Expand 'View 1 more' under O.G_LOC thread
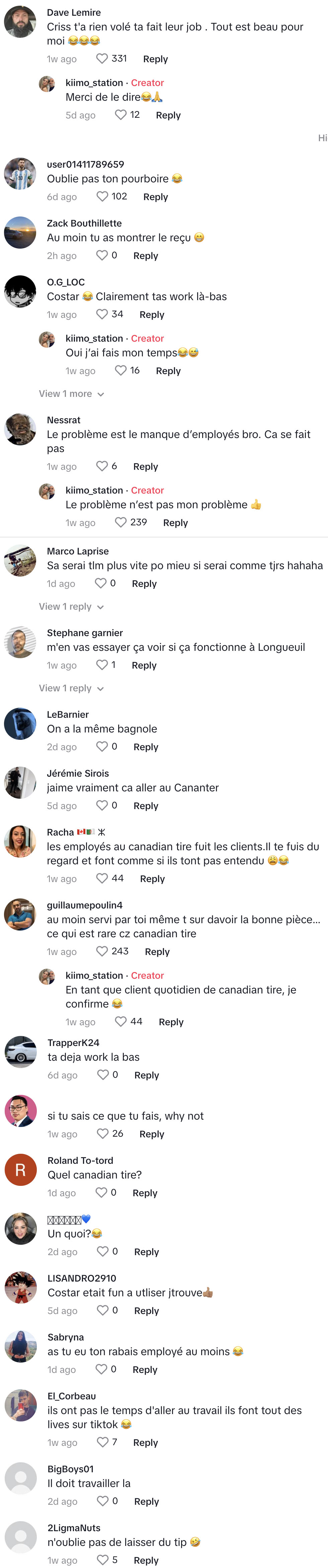Image resolution: width=328 pixels, height=1568 pixels. pyautogui.click(x=71, y=394)
